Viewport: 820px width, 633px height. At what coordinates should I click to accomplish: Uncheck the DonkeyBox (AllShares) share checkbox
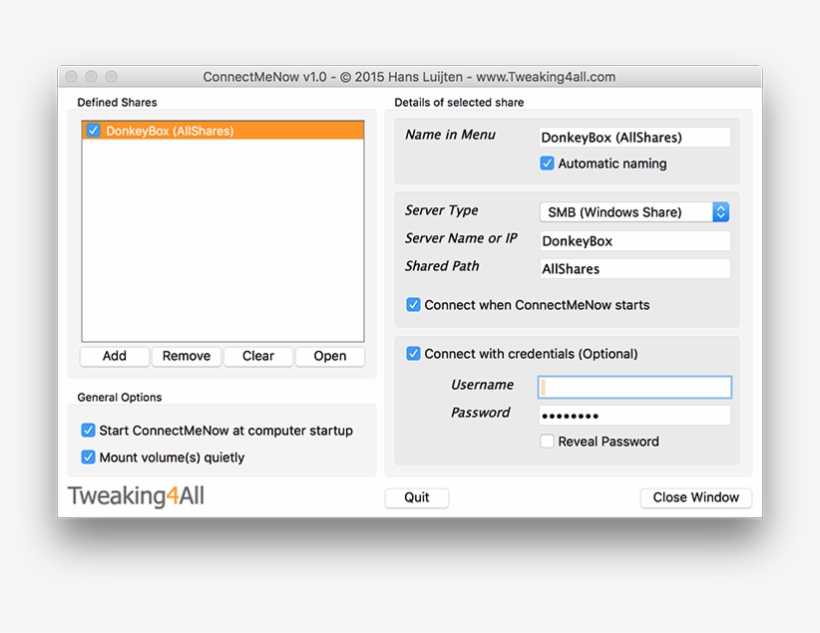pos(93,130)
